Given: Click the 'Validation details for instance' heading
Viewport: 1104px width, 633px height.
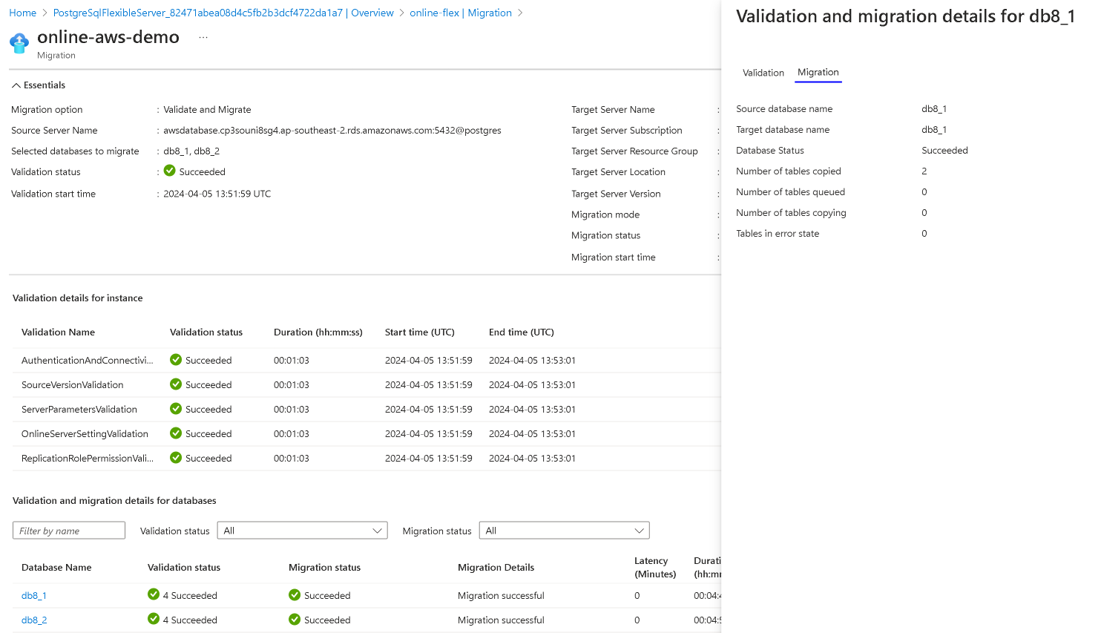Looking at the screenshot, I should tap(77, 299).
